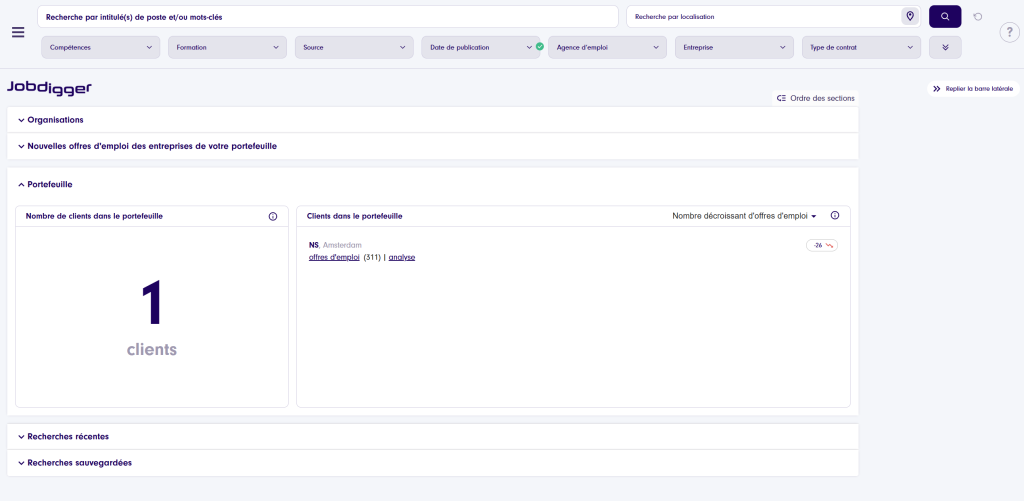Expand the Recherches récentes section

67,437
